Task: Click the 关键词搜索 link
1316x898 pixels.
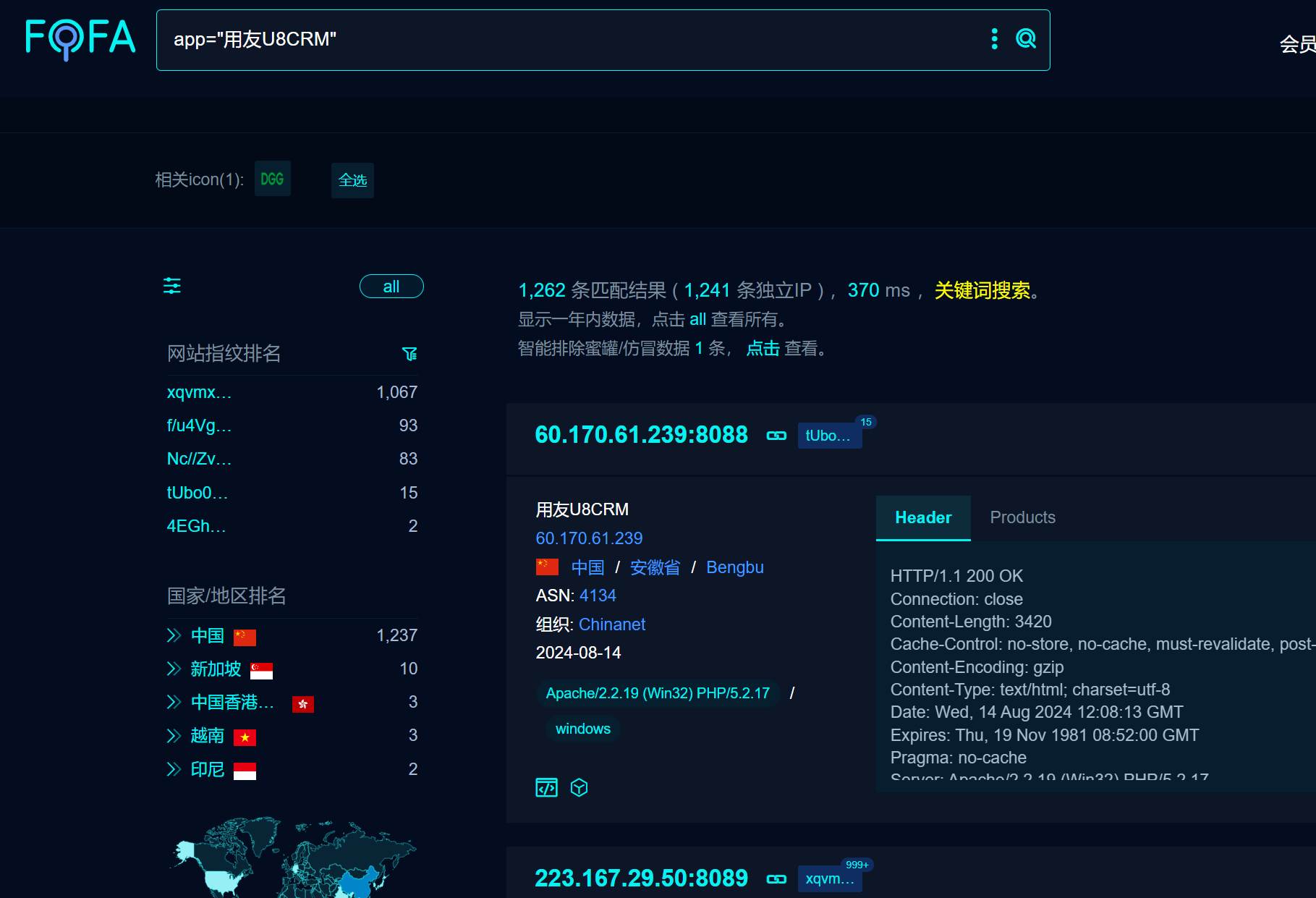Action: point(982,290)
